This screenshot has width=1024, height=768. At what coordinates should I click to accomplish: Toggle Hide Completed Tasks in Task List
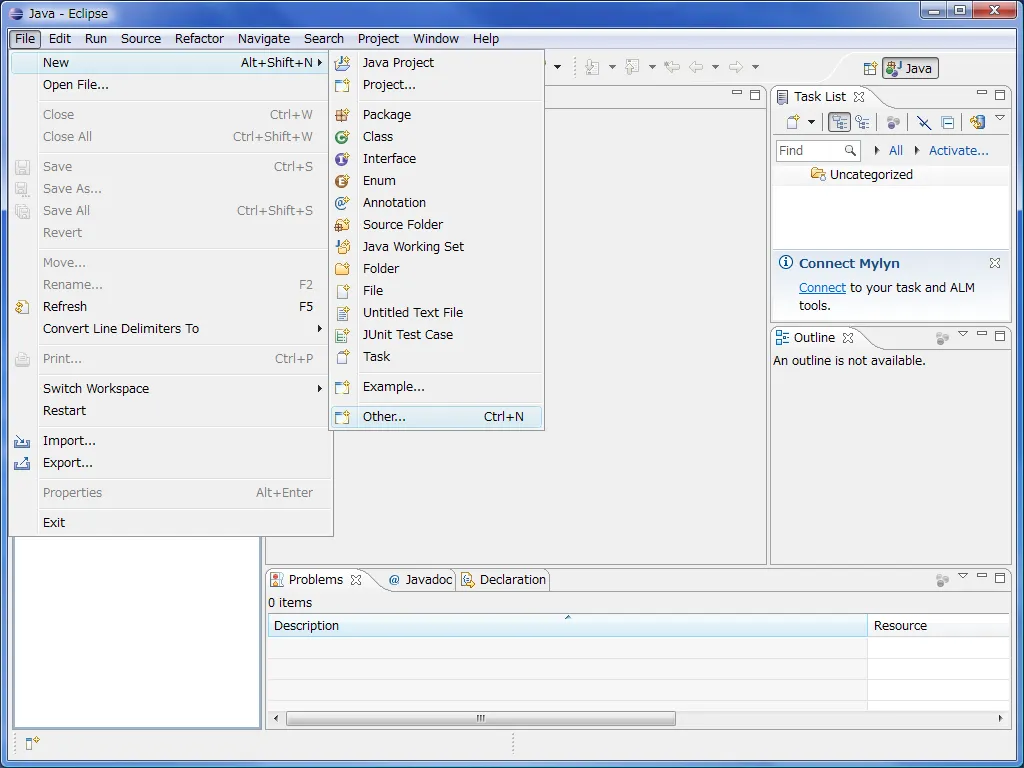[x=923, y=122]
